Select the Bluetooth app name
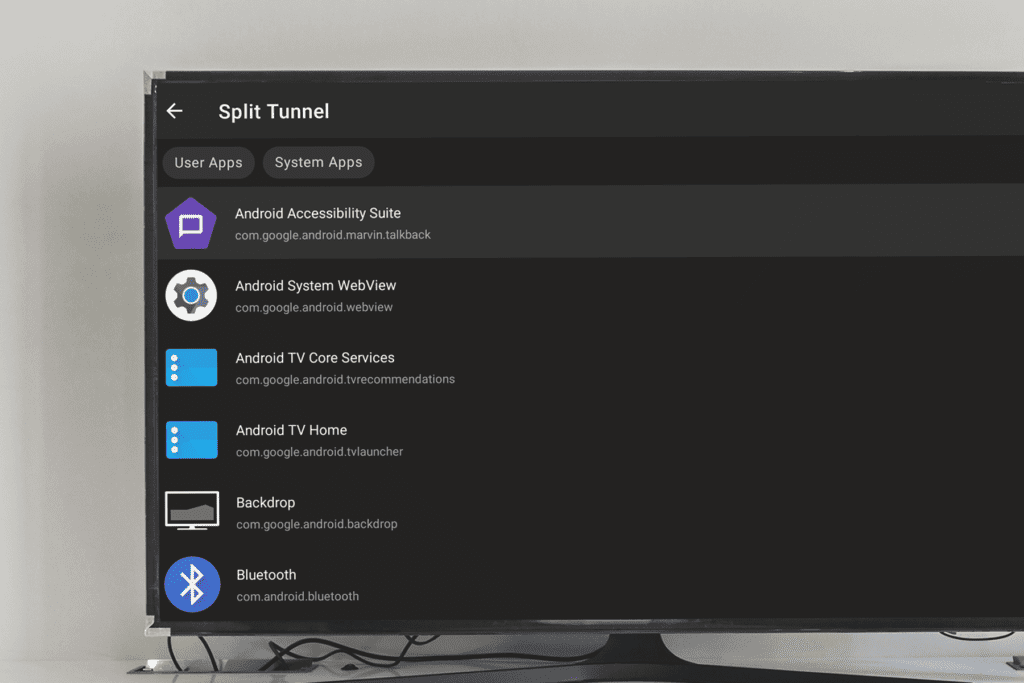Screen dimensions: 1024x683 266,575
